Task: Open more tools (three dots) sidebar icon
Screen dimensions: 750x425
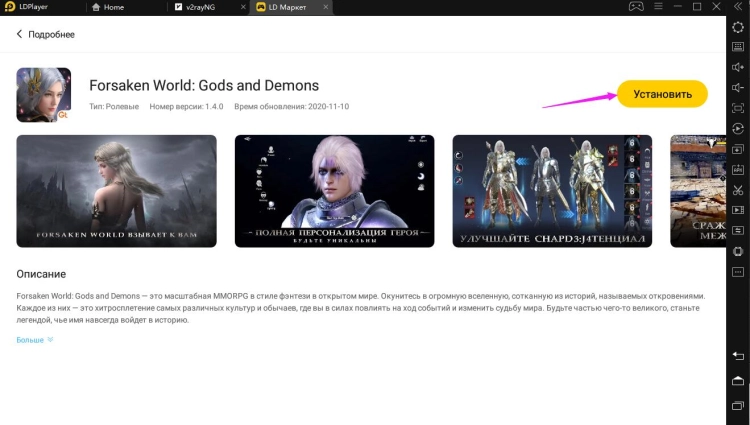Action: point(738,272)
